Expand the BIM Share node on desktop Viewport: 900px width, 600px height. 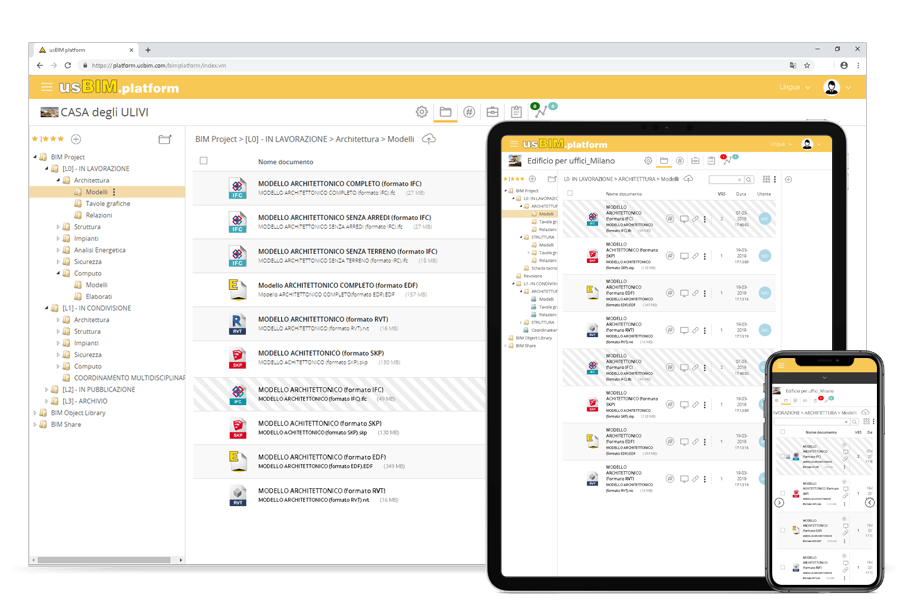point(36,425)
